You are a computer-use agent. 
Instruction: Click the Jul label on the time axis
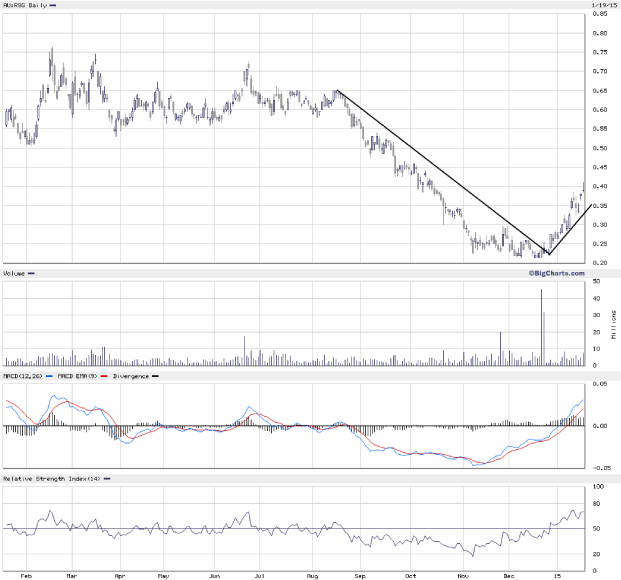[262, 577]
